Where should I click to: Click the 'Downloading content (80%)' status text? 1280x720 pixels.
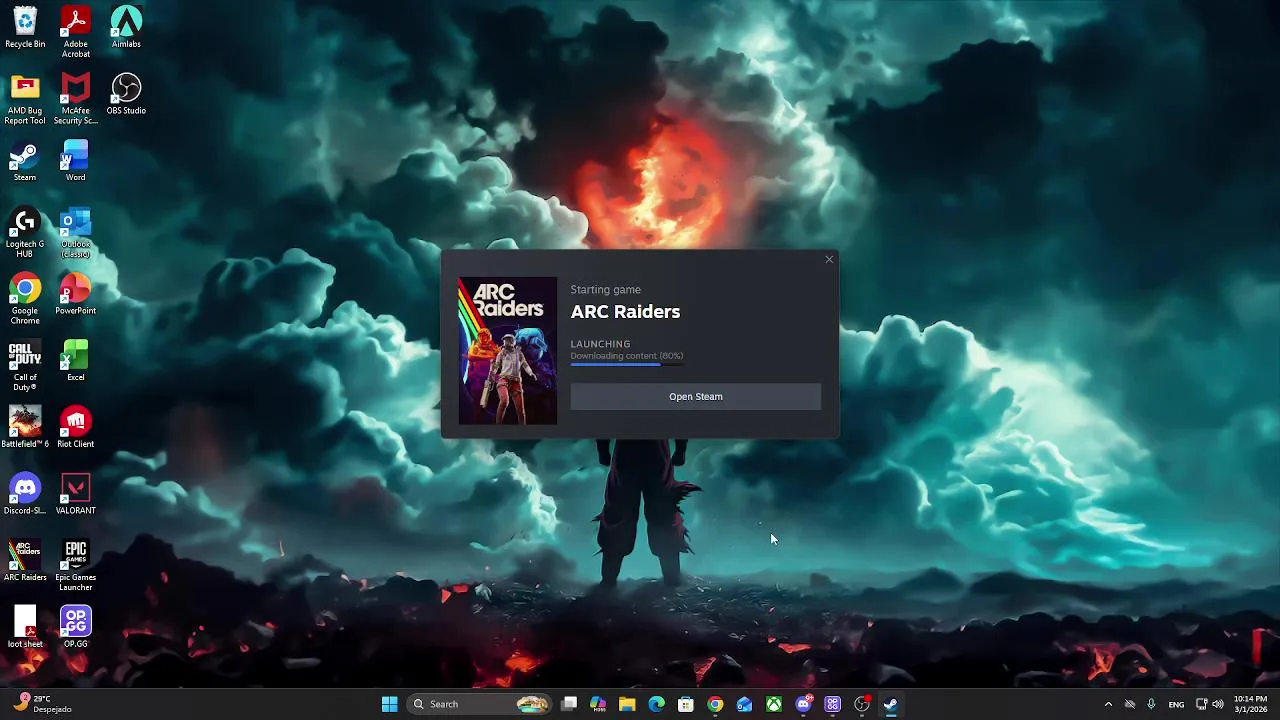pyautogui.click(x=627, y=356)
